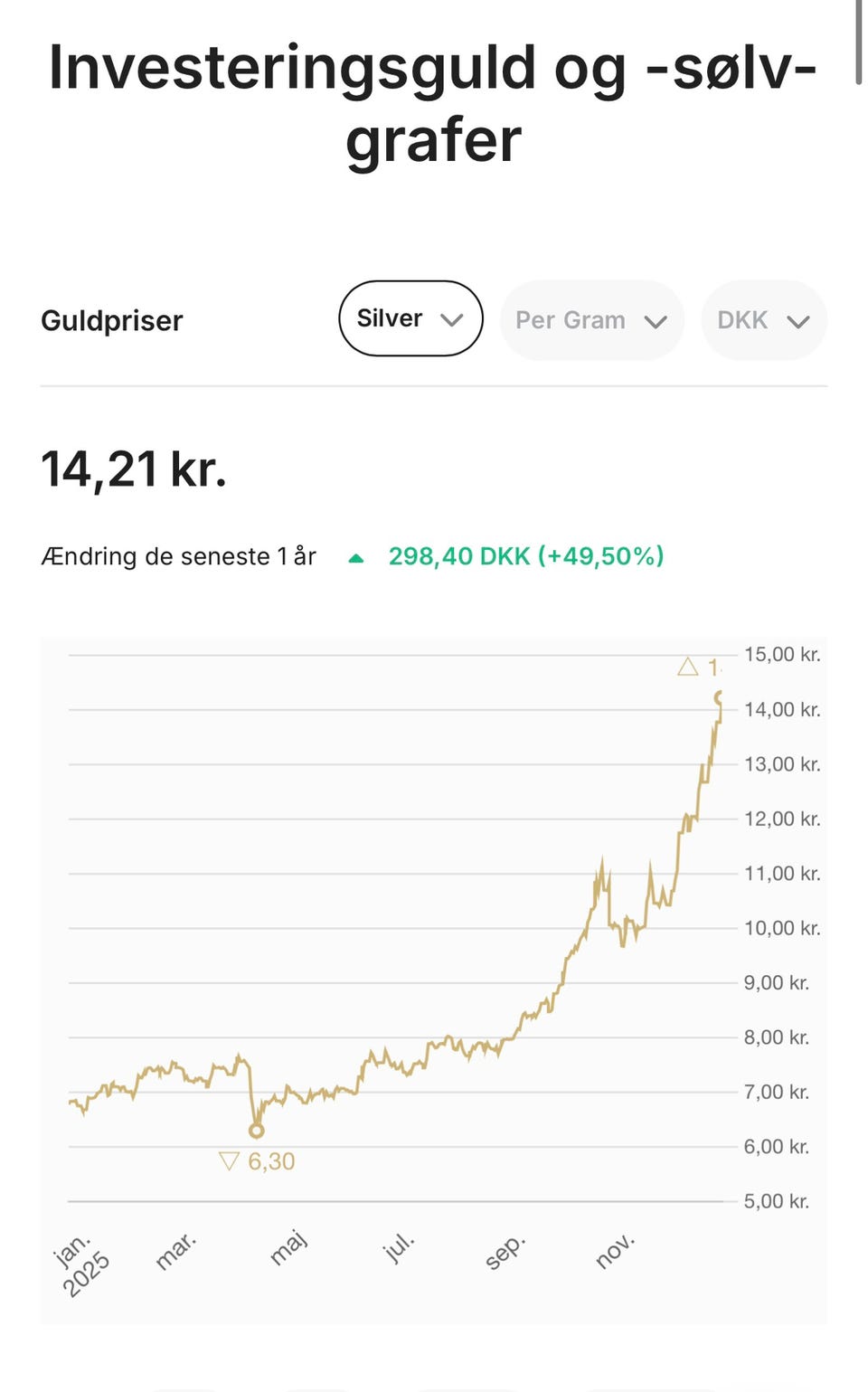Select the circle marker at the yearly low
868x1392 pixels.
click(257, 1131)
